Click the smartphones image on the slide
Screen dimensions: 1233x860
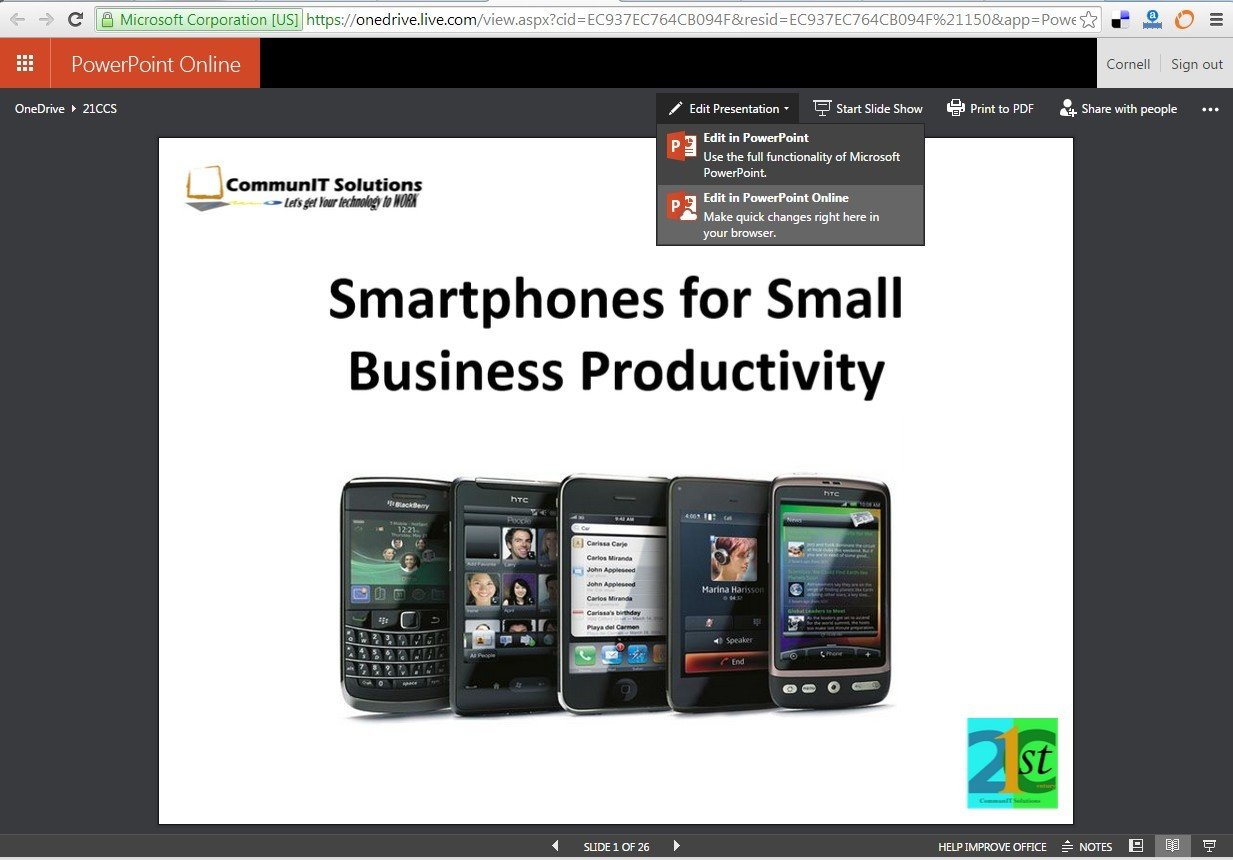[x=614, y=595]
